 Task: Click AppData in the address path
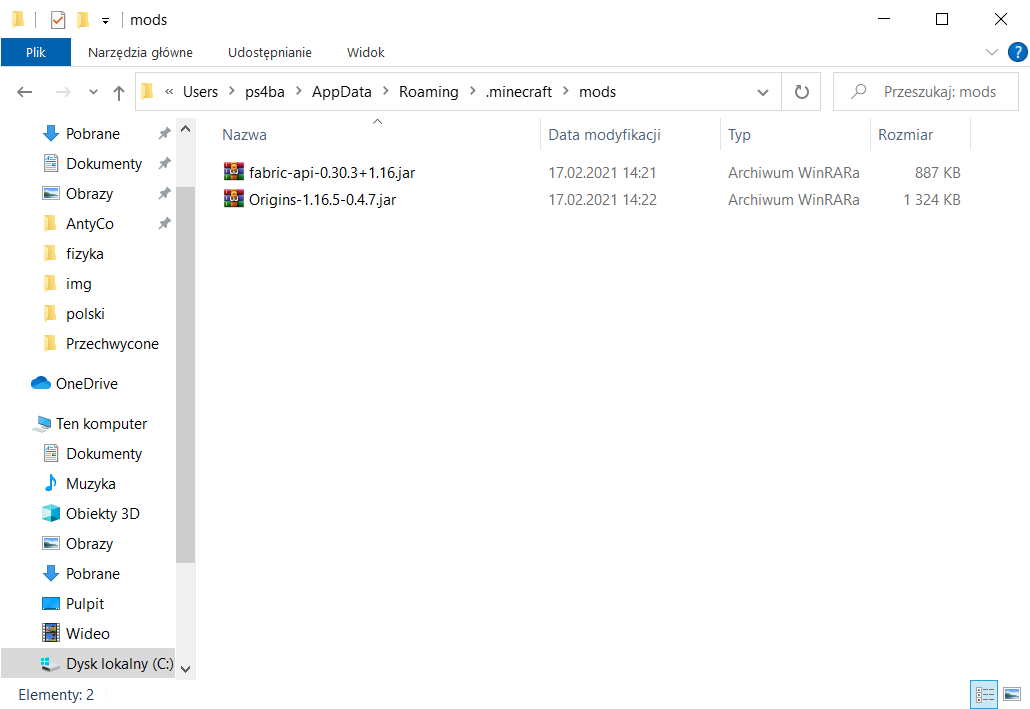point(342,91)
